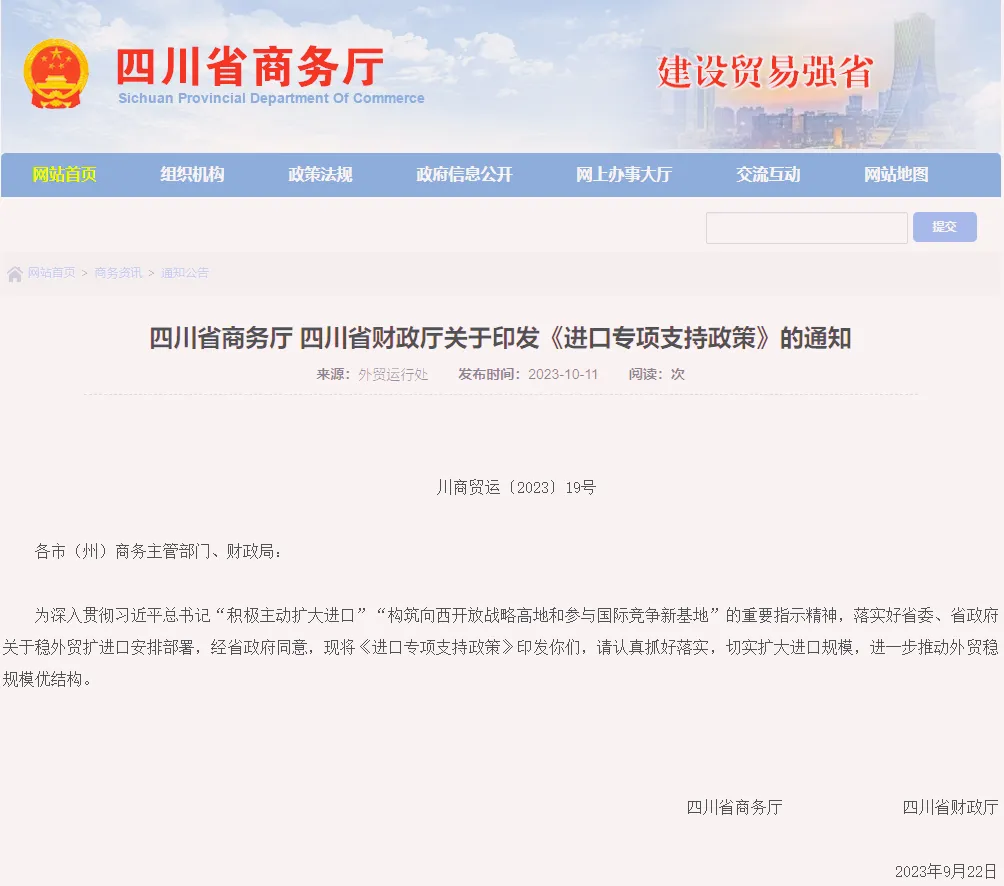Screen dimensions: 1004x886
Task: Go to 网站首页 breadcrumb link
Action: [x=51, y=273]
